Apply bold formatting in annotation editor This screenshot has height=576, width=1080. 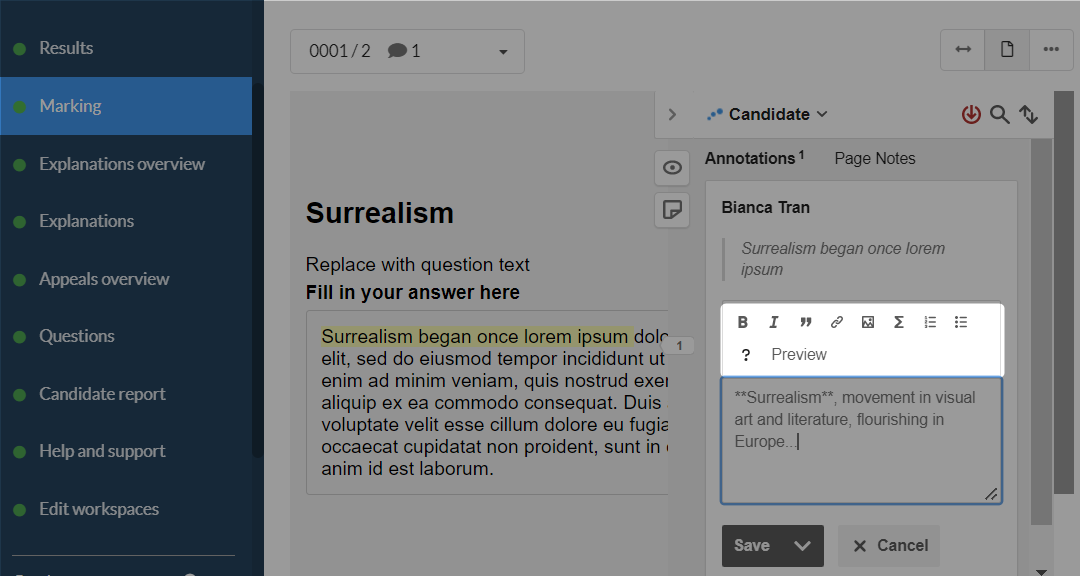(742, 322)
